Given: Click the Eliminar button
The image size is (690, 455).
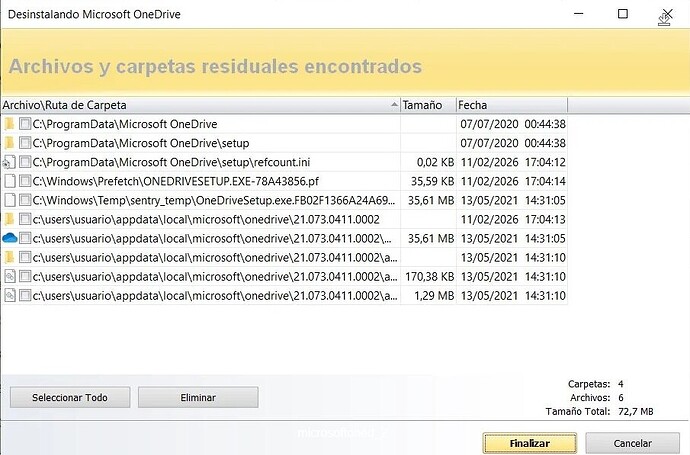Looking at the screenshot, I should tap(198, 397).
